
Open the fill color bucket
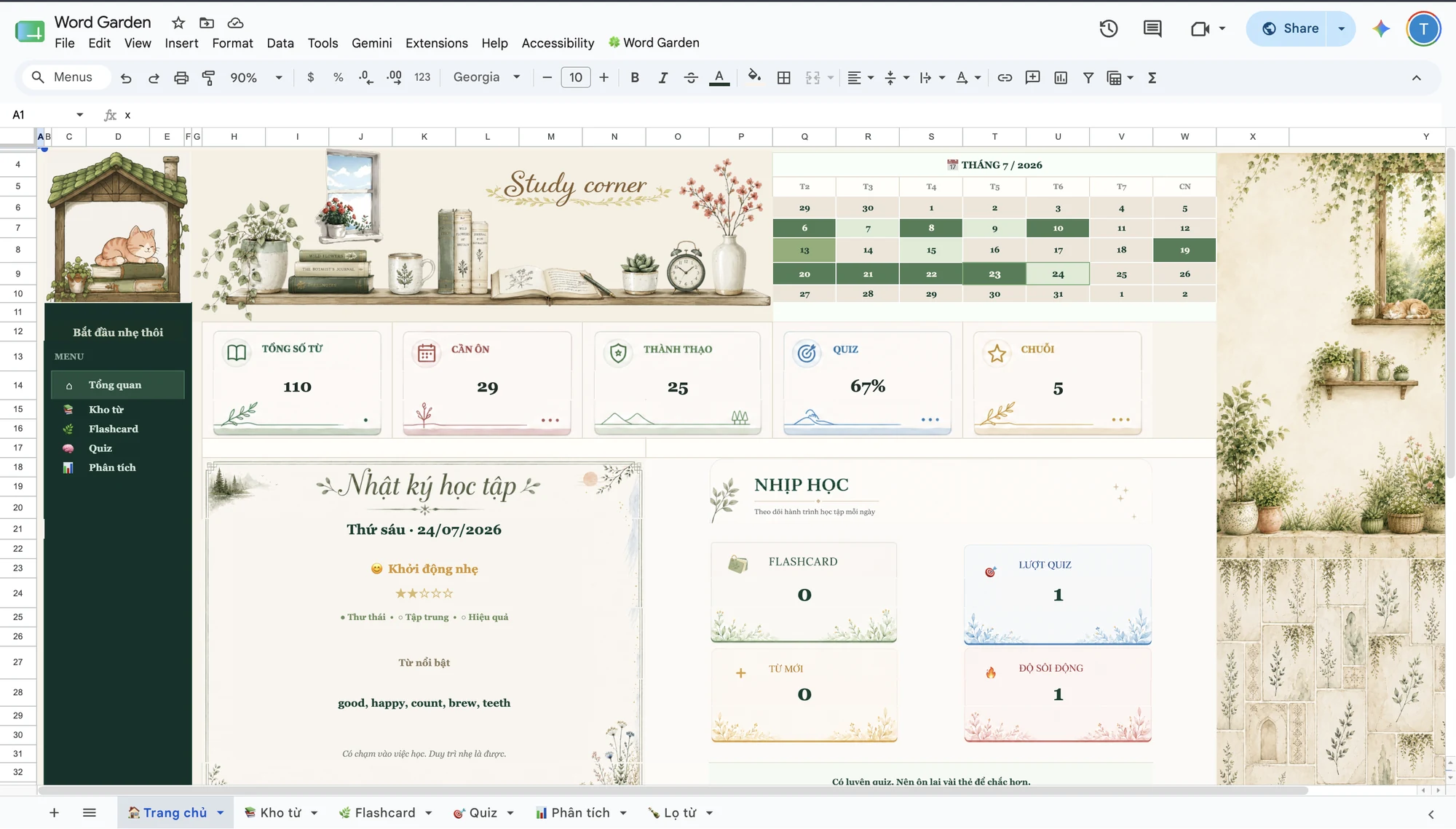(x=754, y=76)
